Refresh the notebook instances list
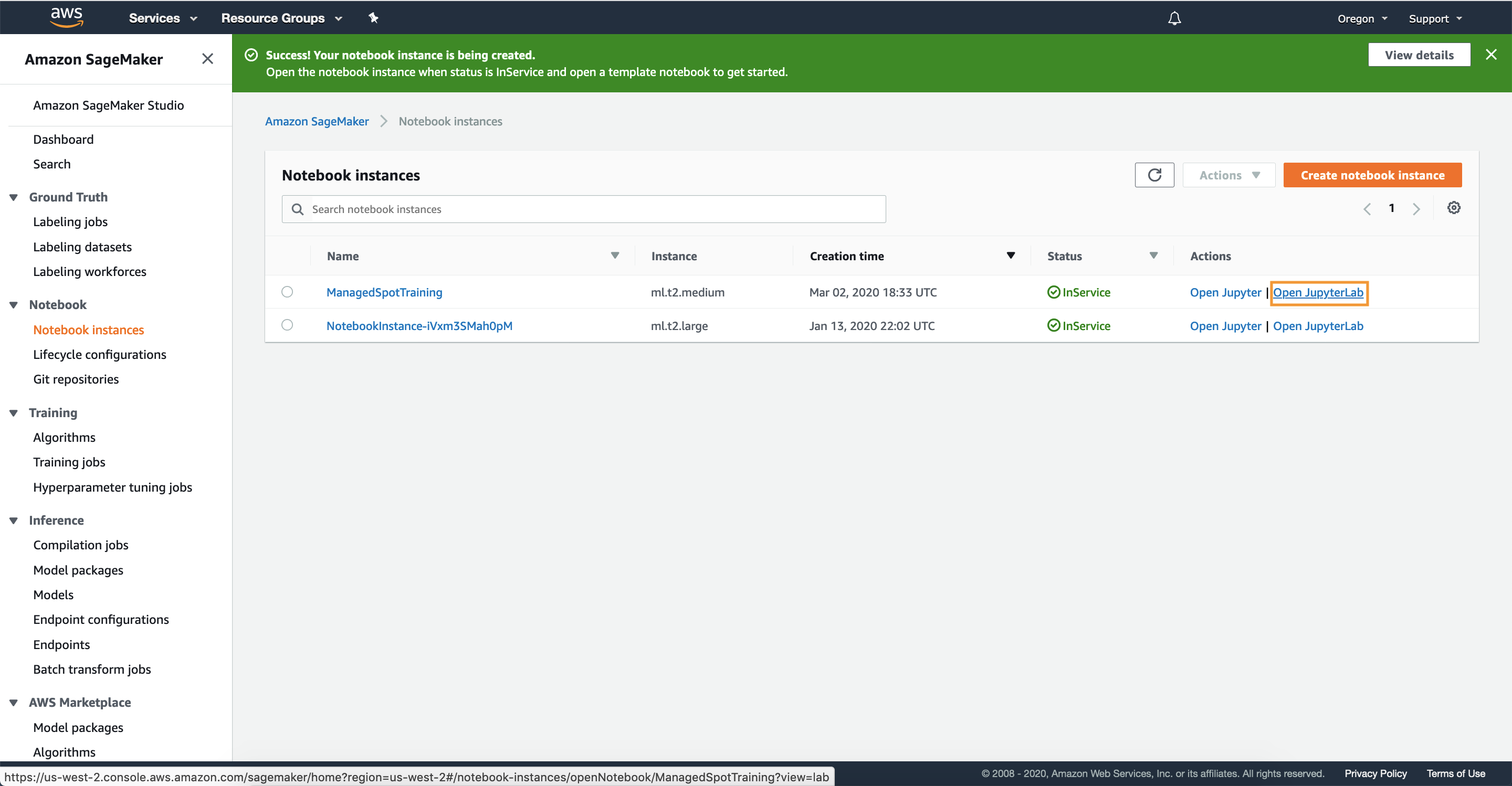1512x786 pixels. (1154, 175)
